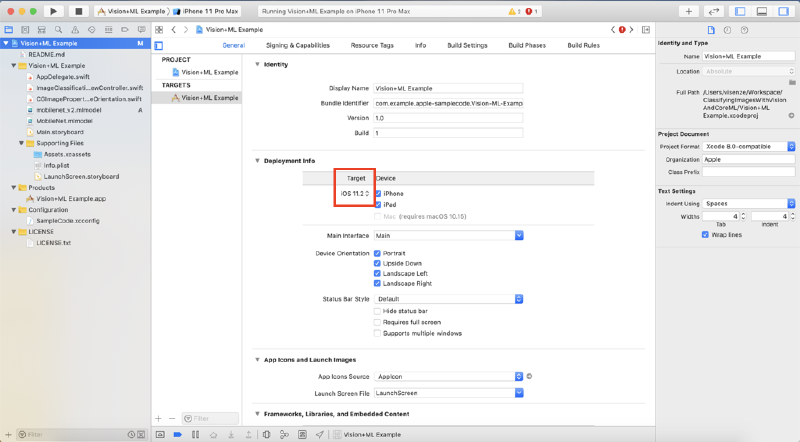Toggle the Landscape Left checkbox

(378, 273)
